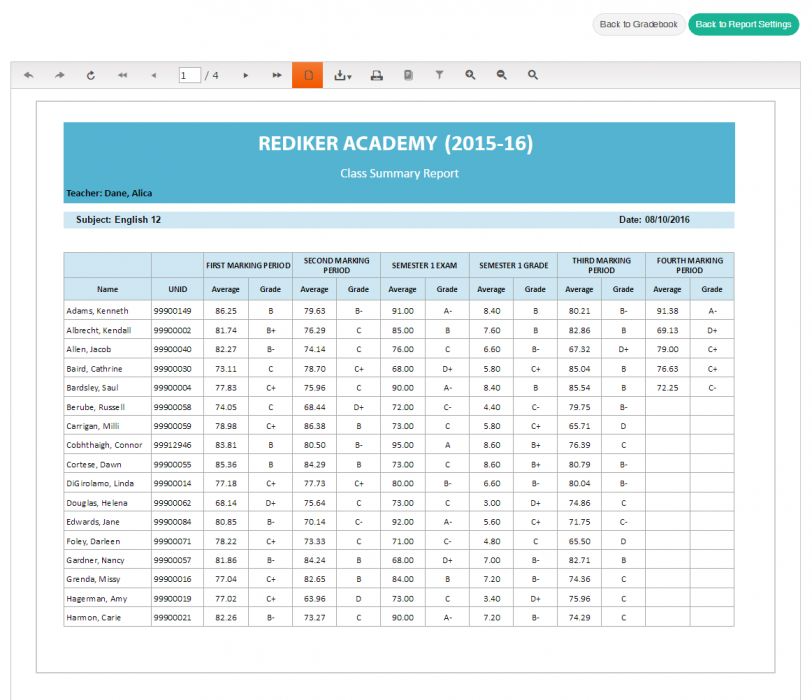
Task: Toggle the document map icon
Action: [408, 75]
